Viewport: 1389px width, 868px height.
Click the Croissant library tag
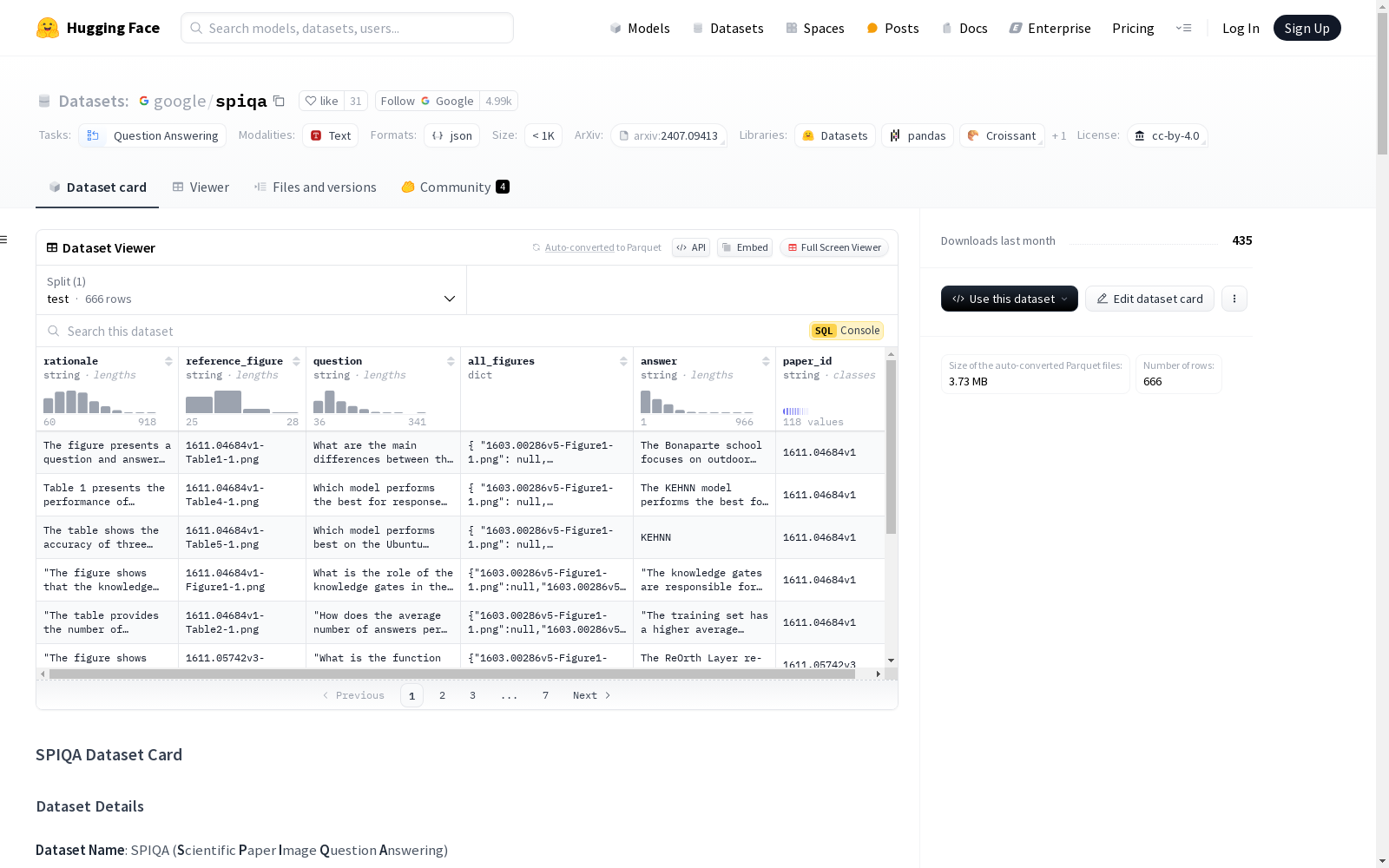[x=1002, y=135]
